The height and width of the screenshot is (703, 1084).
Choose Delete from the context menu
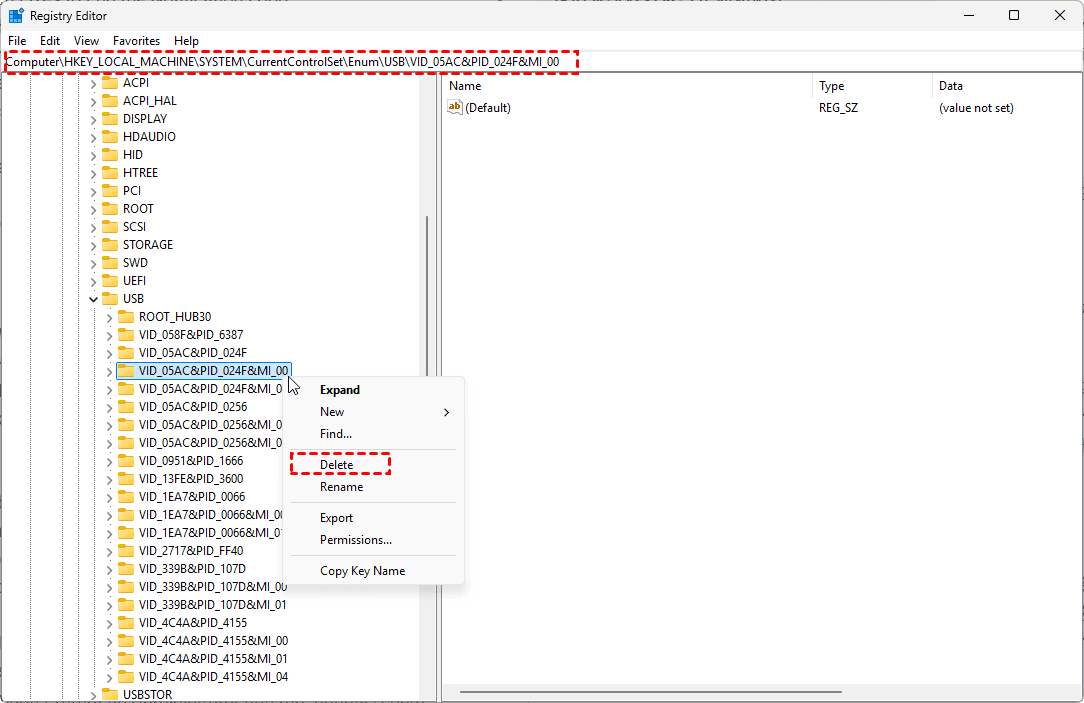pos(337,465)
